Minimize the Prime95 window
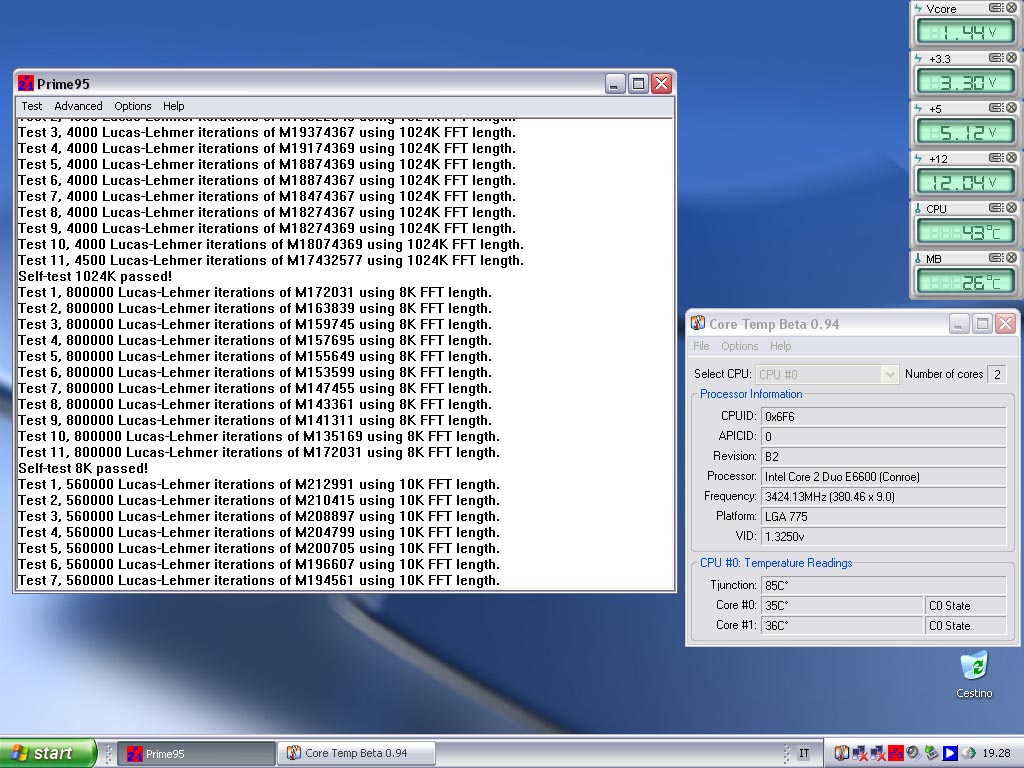 click(615, 84)
